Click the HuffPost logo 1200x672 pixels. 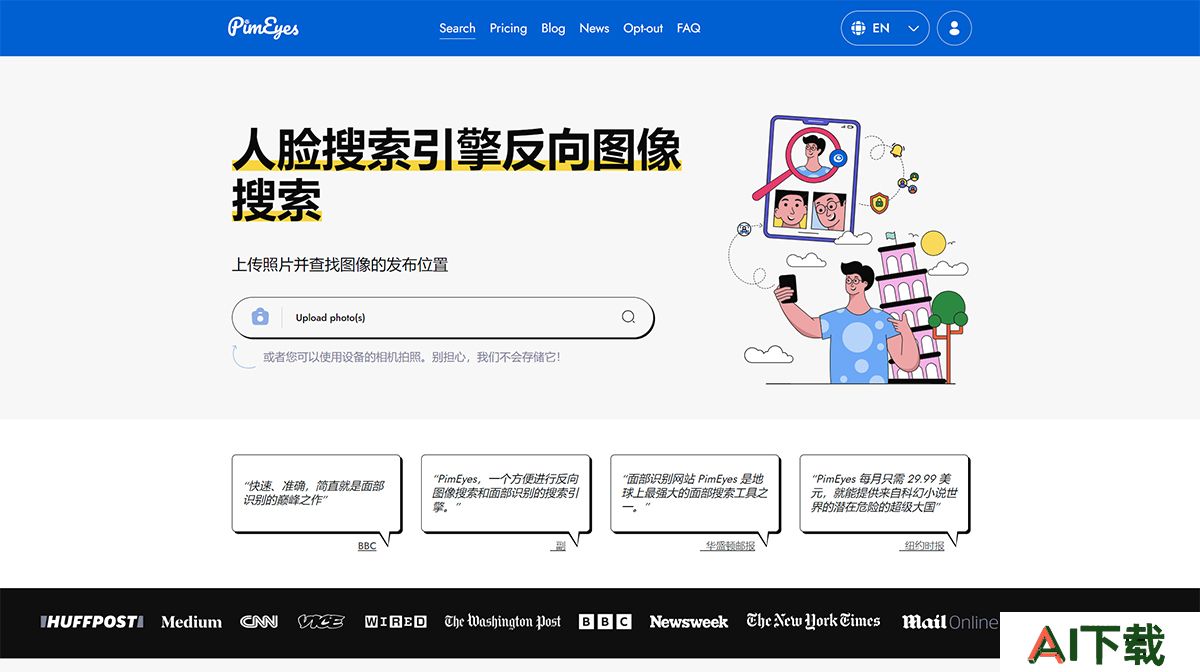[x=92, y=622]
